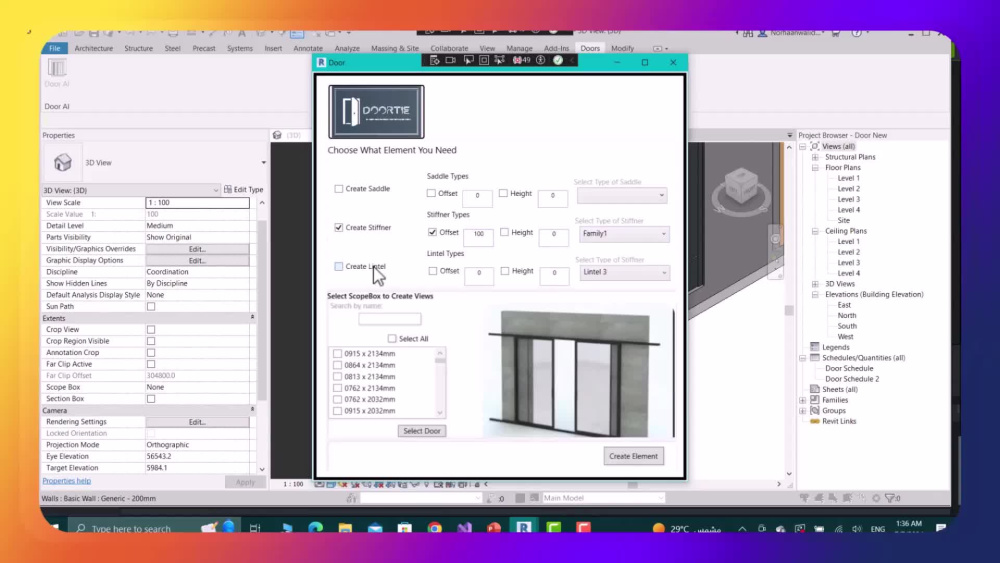
Task: Click the square region icon in recording bar
Action: point(484,60)
